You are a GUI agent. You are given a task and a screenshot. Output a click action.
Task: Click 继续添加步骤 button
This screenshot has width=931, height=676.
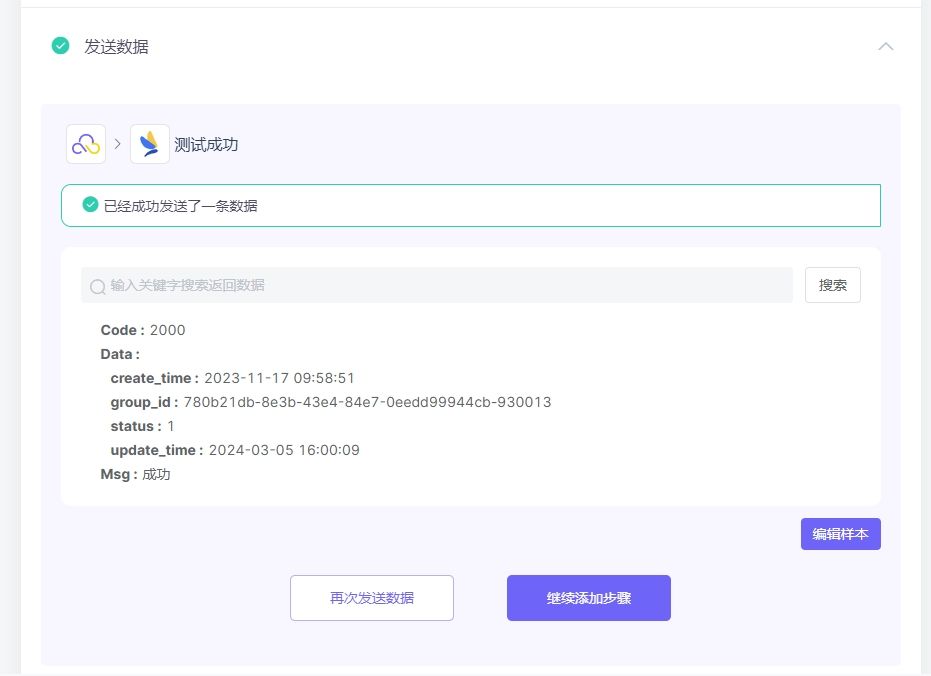tap(588, 598)
